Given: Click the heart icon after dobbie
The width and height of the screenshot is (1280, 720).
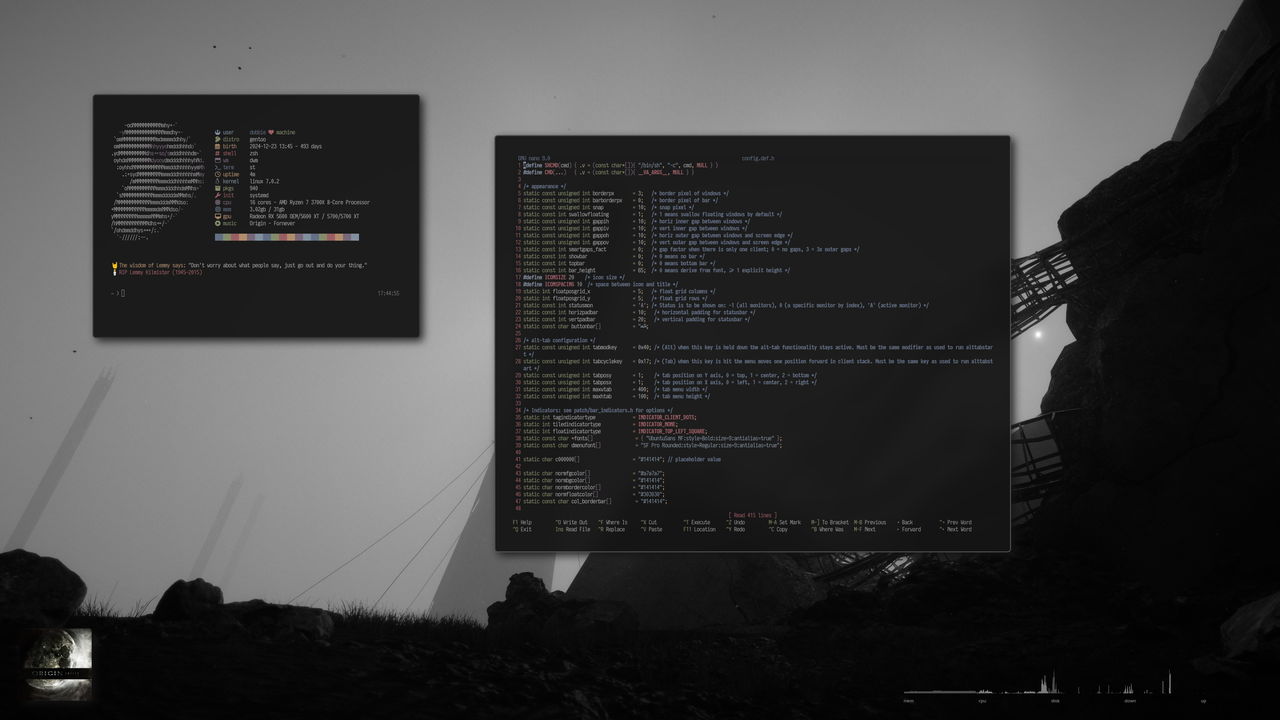Looking at the screenshot, I should (271, 132).
